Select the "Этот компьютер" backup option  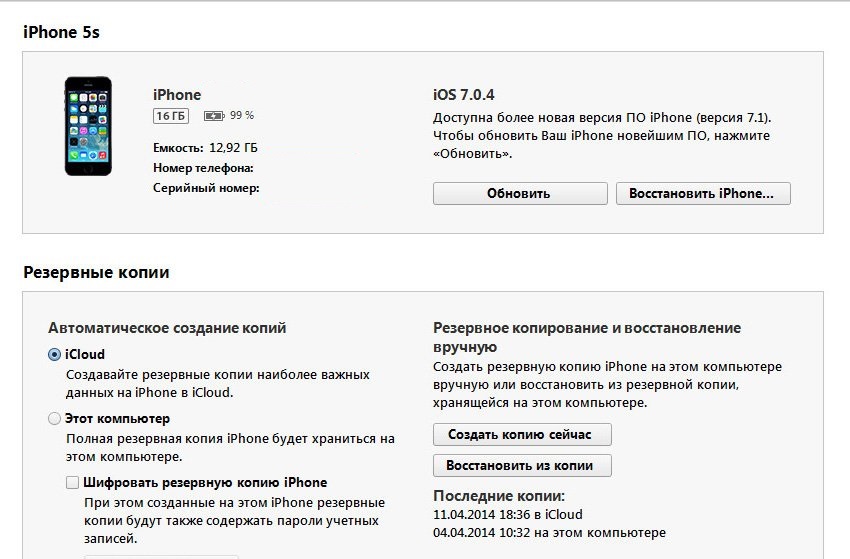[54, 419]
